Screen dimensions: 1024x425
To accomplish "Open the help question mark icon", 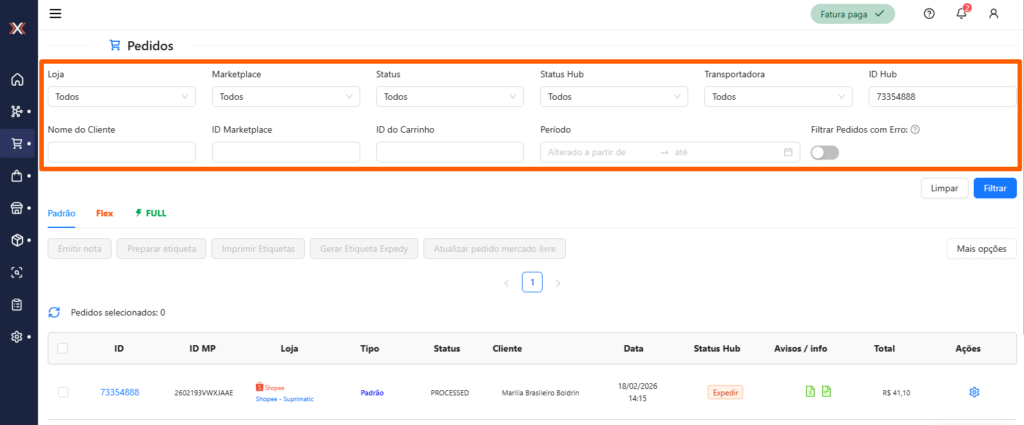I will pyautogui.click(x=929, y=14).
